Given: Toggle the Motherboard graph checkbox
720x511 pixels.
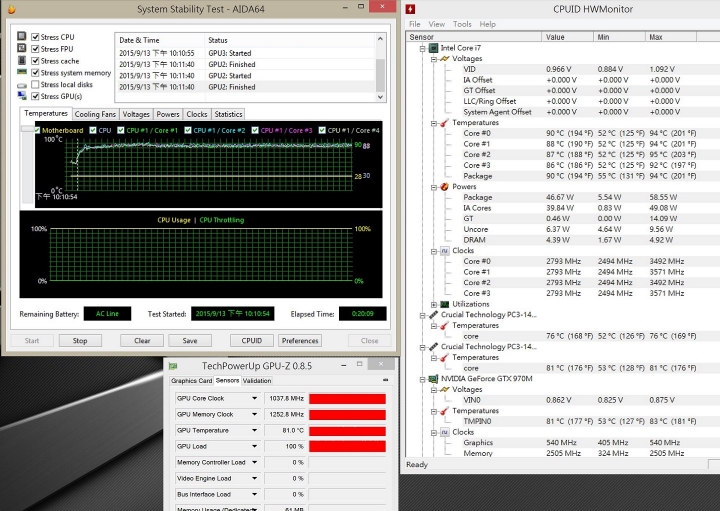Looking at the screenshot, I should [38, 130].
